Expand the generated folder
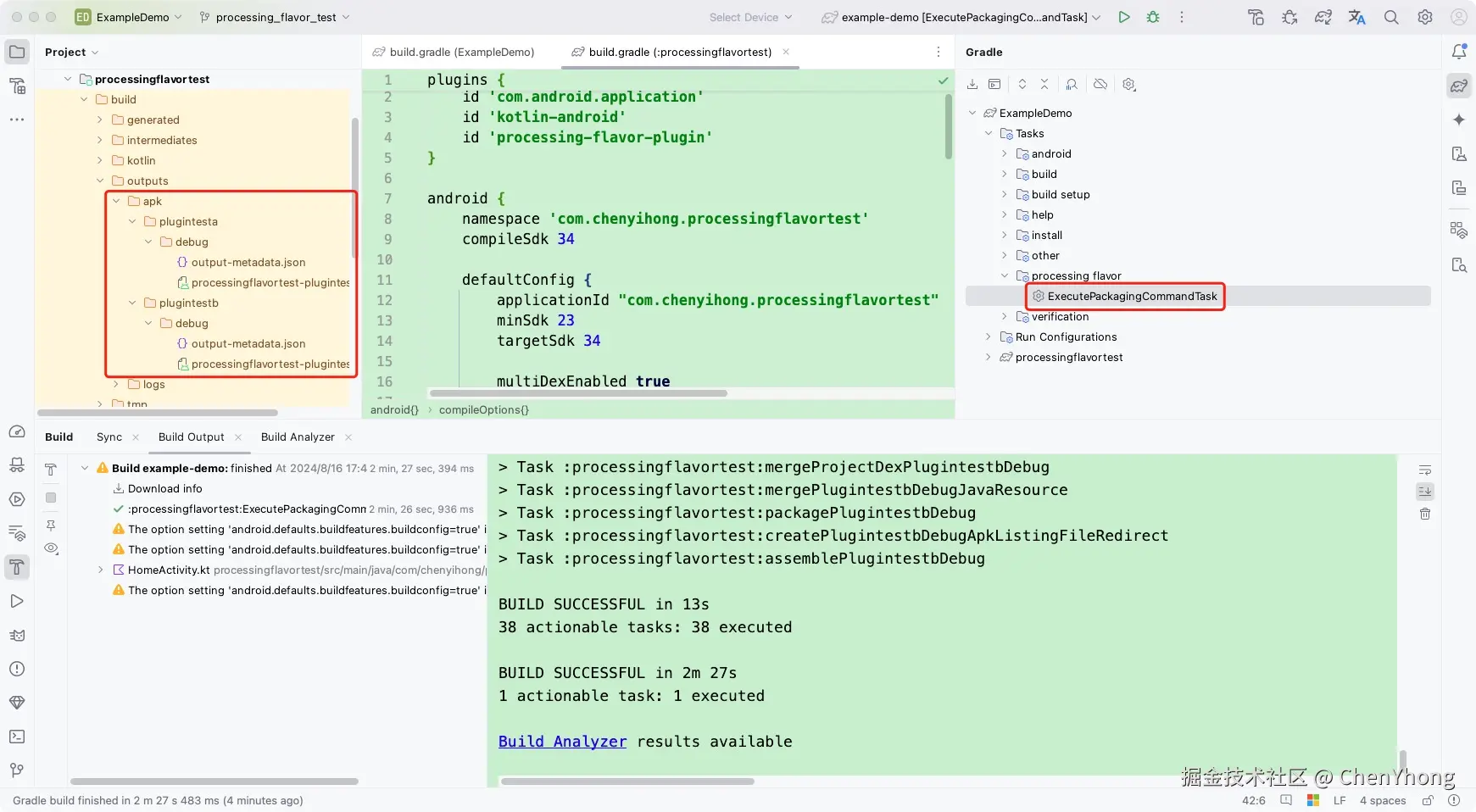Screen dimensions: 1476x812 [x=100, y=120]
